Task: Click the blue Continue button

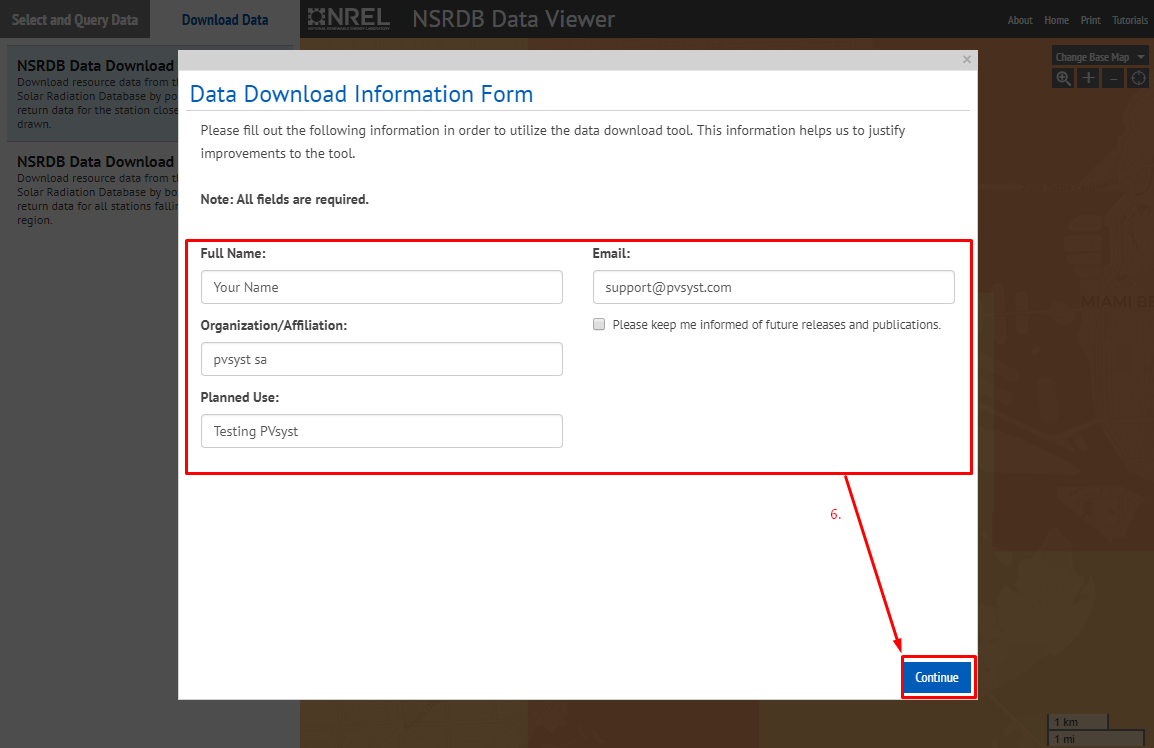Action: point(937,677)
